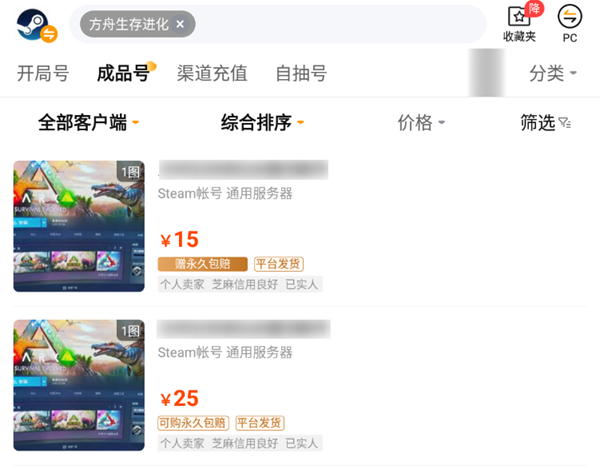Select the 开局号 tab
Screen dimensions: 600x469
tap(43, 73)
